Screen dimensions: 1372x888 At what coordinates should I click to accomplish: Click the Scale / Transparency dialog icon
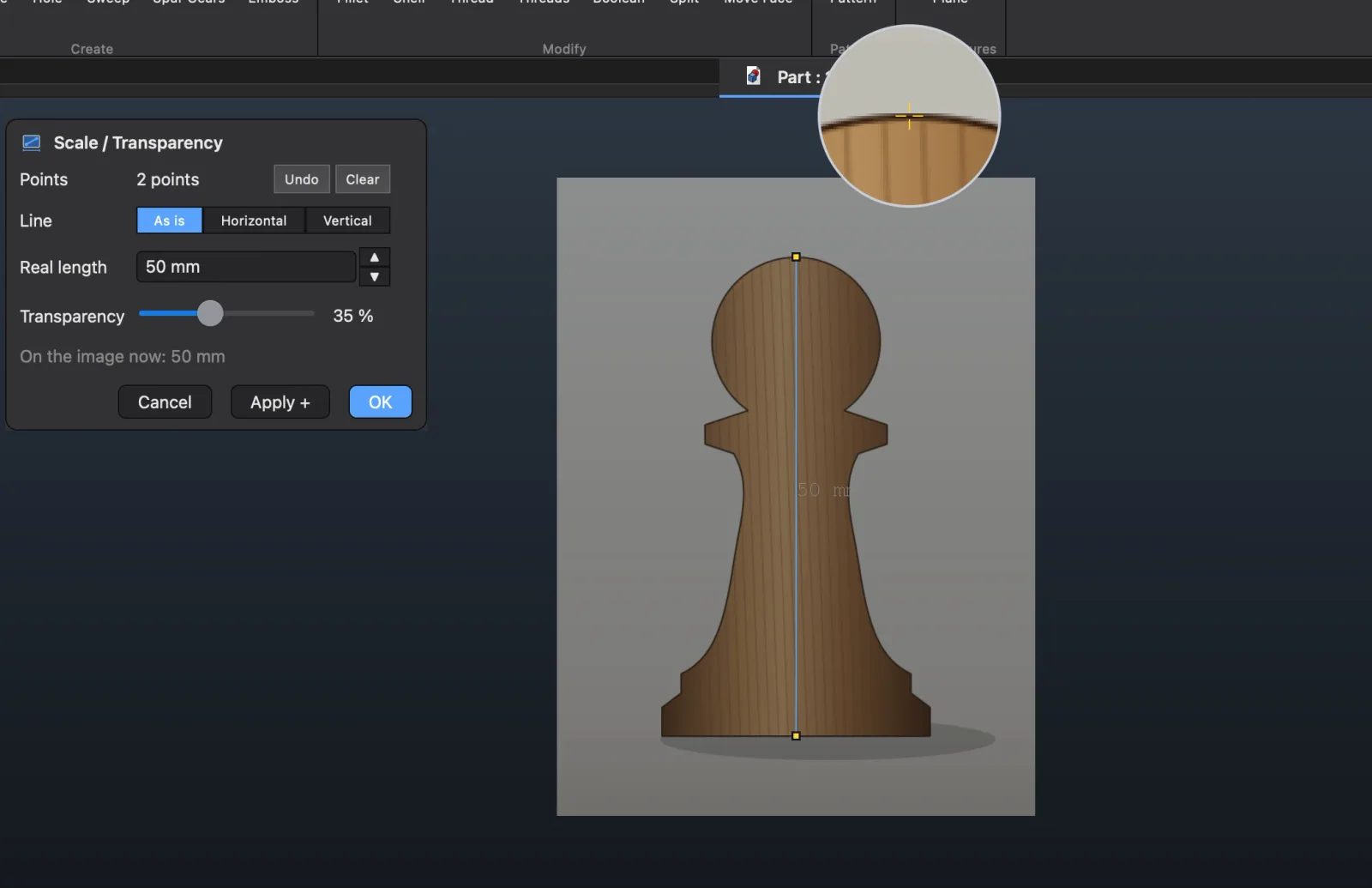(32, 143)
